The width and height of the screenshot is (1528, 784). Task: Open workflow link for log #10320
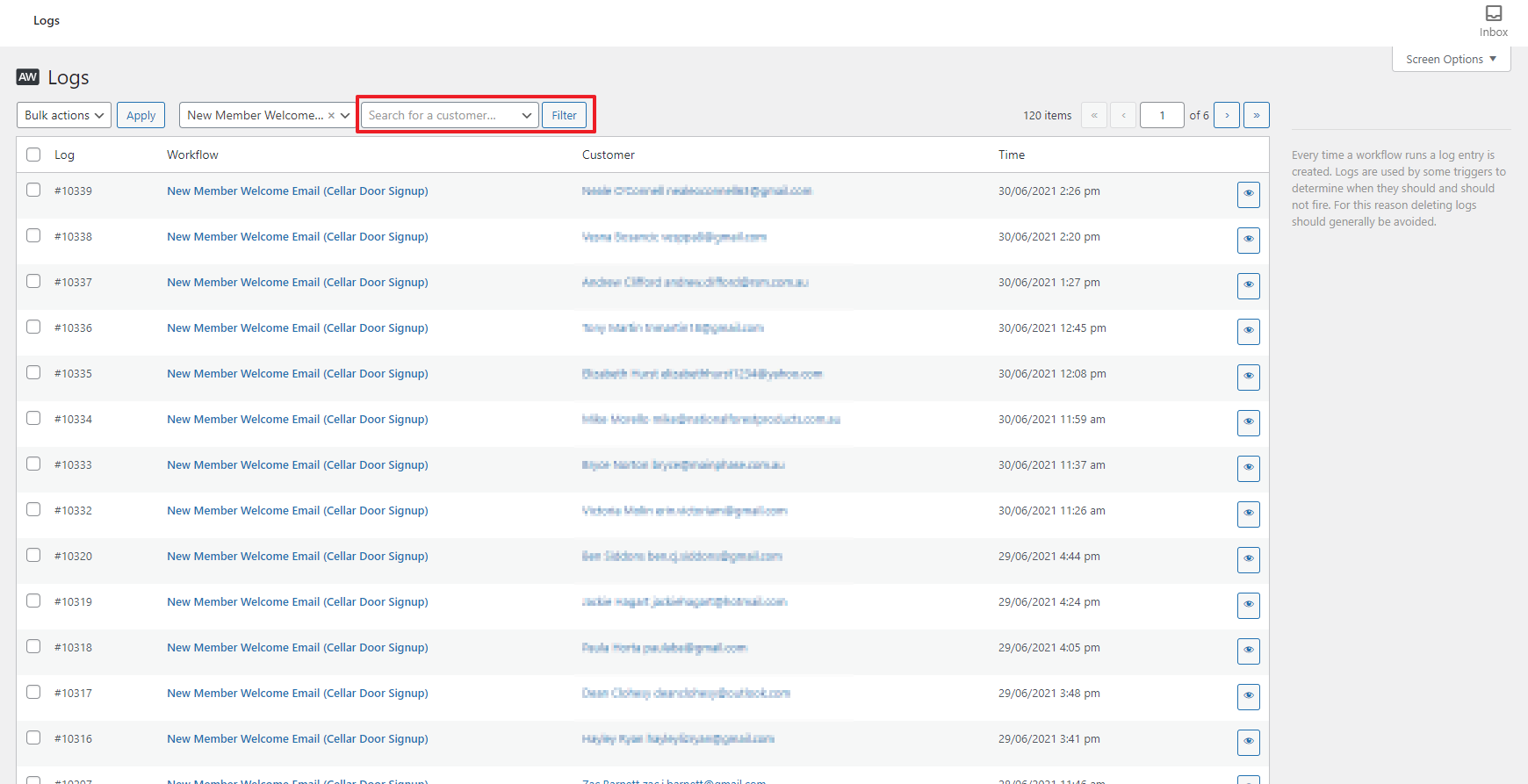tap(298, 556)
